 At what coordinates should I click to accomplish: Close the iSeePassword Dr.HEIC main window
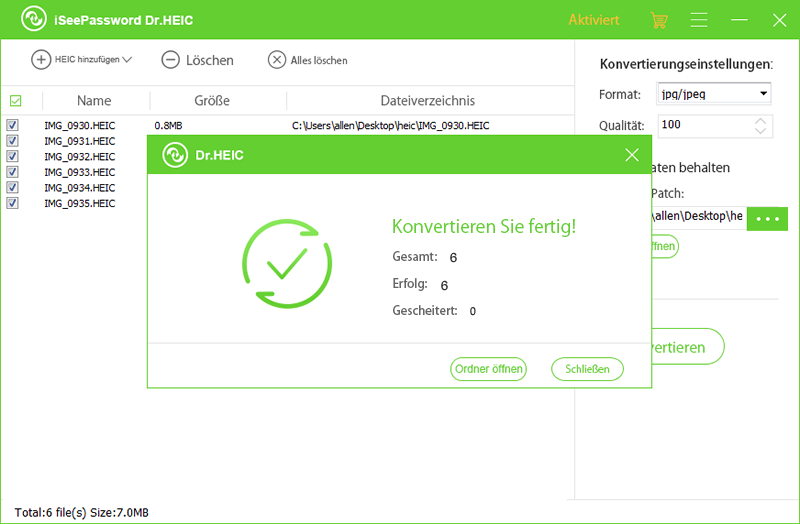(779, 20)
